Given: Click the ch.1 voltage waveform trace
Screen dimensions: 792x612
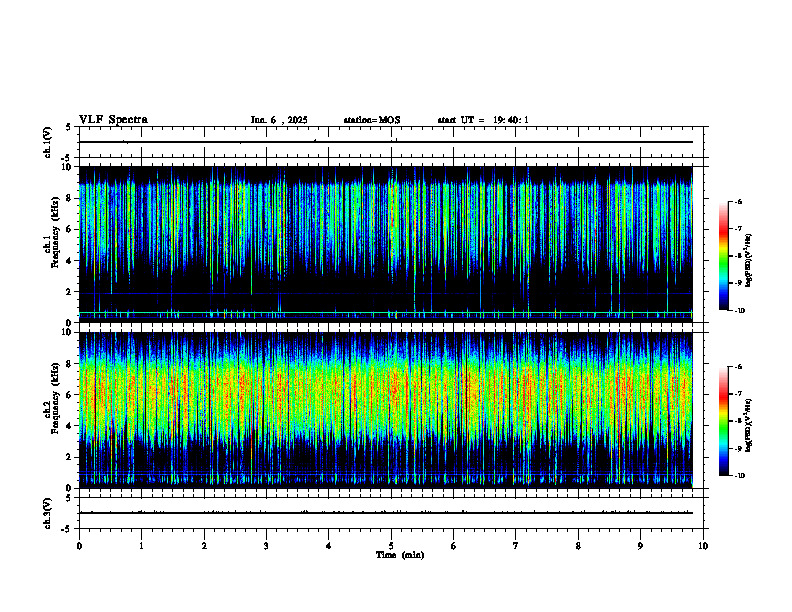Looking at the screenshot, I should (x=385, y=142).
